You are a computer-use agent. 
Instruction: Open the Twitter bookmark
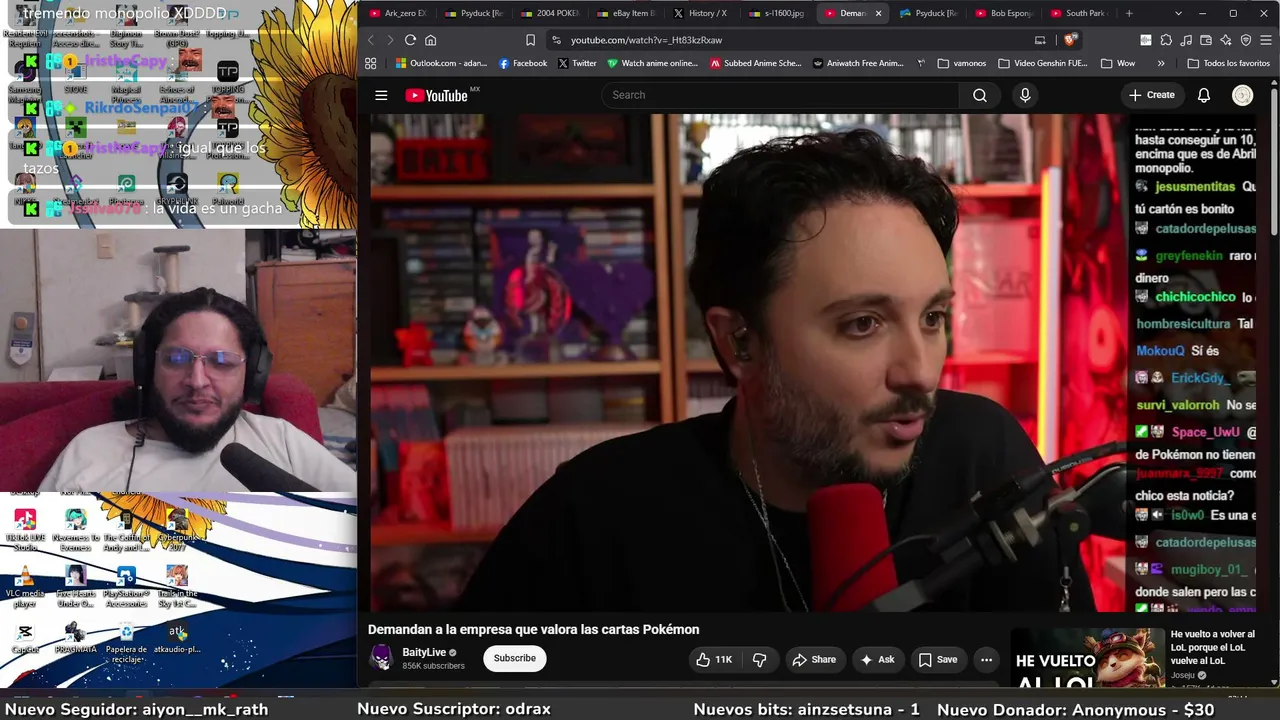pos(577,63)
